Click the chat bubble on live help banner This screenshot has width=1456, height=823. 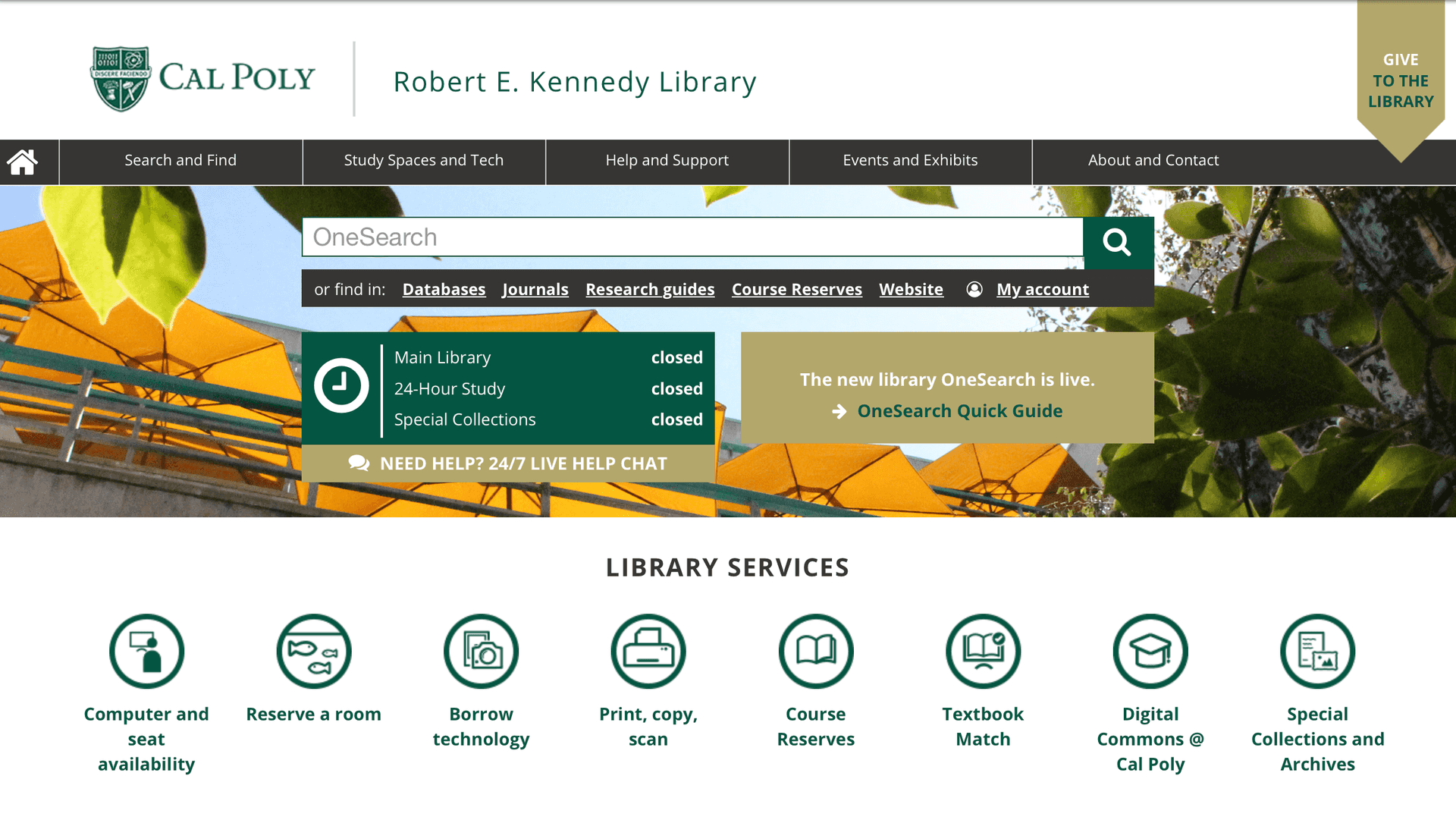pos(356,463)
